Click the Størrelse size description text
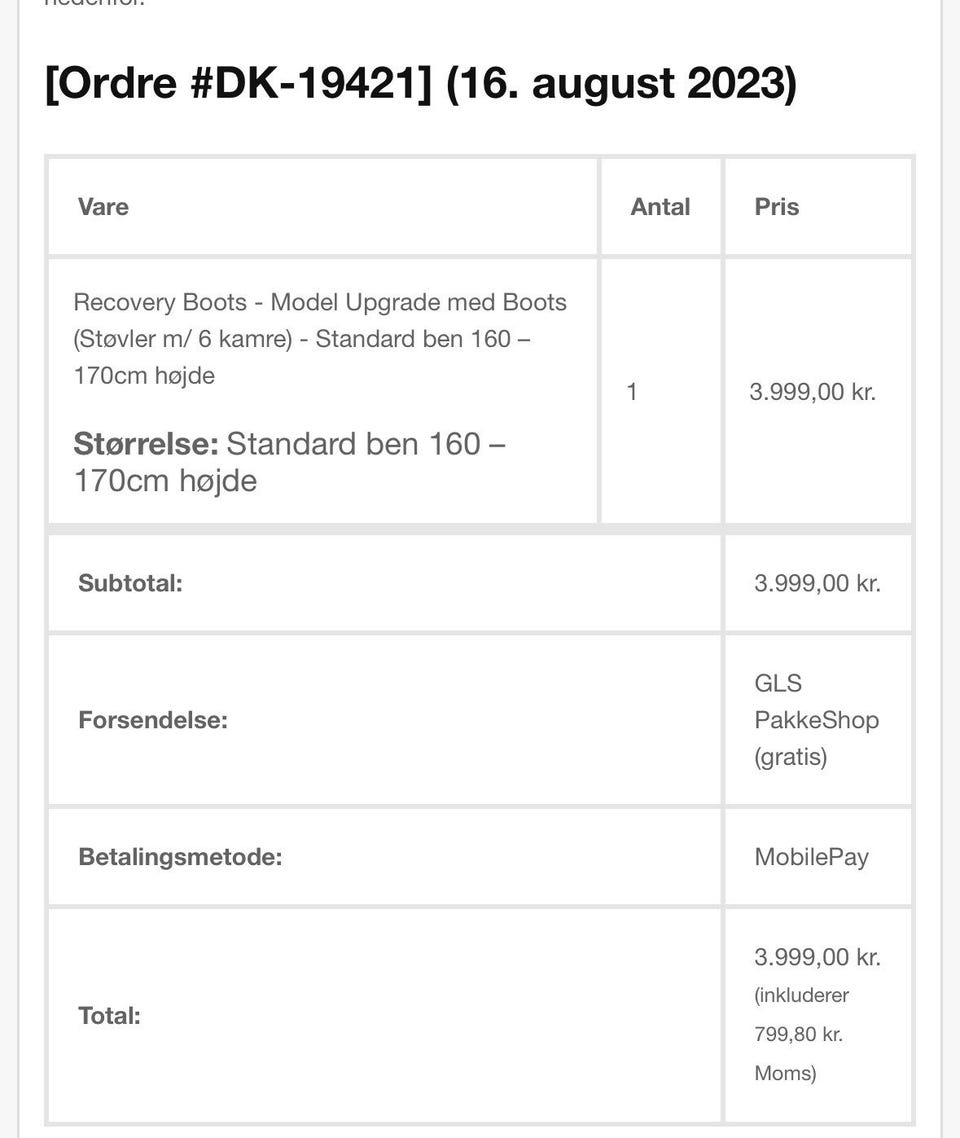This screenshot has width=960, height=1138. click(x=290, y=462)
